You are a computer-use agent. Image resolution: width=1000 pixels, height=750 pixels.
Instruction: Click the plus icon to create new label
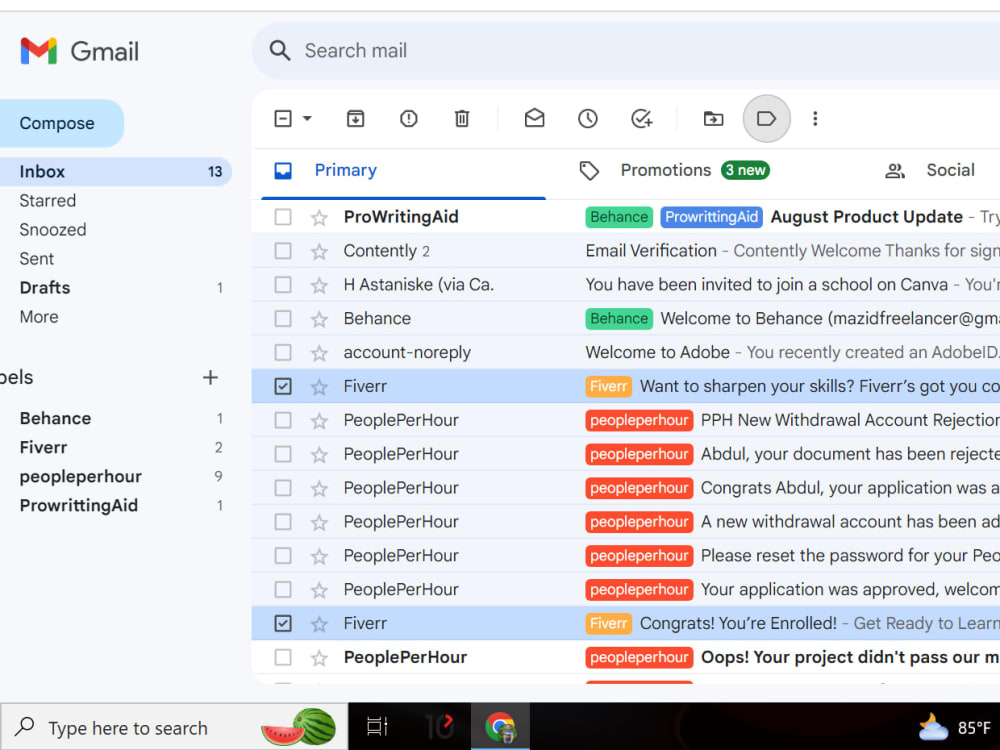(x=210, y=378)
